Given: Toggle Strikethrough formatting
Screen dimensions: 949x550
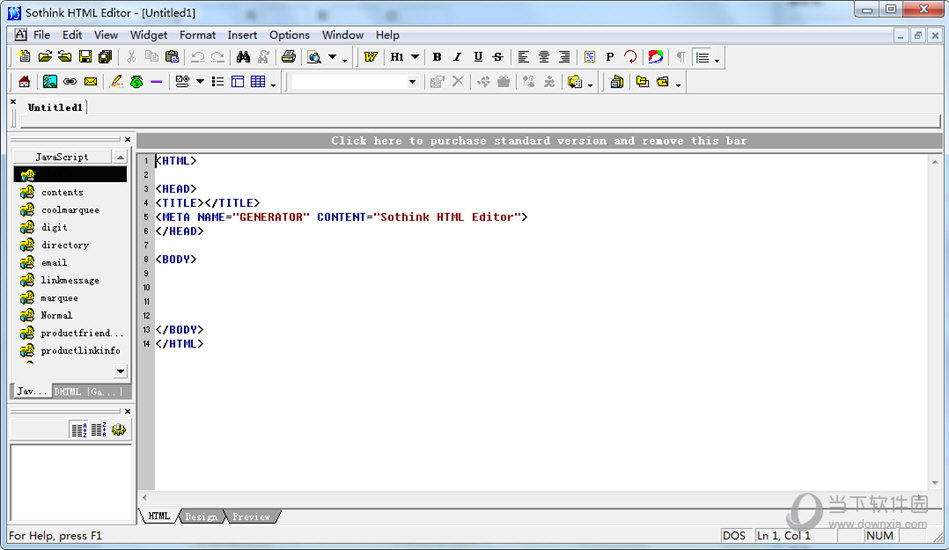Looking at the screenshot, I should pyautogui.click(x=497, y=57).
